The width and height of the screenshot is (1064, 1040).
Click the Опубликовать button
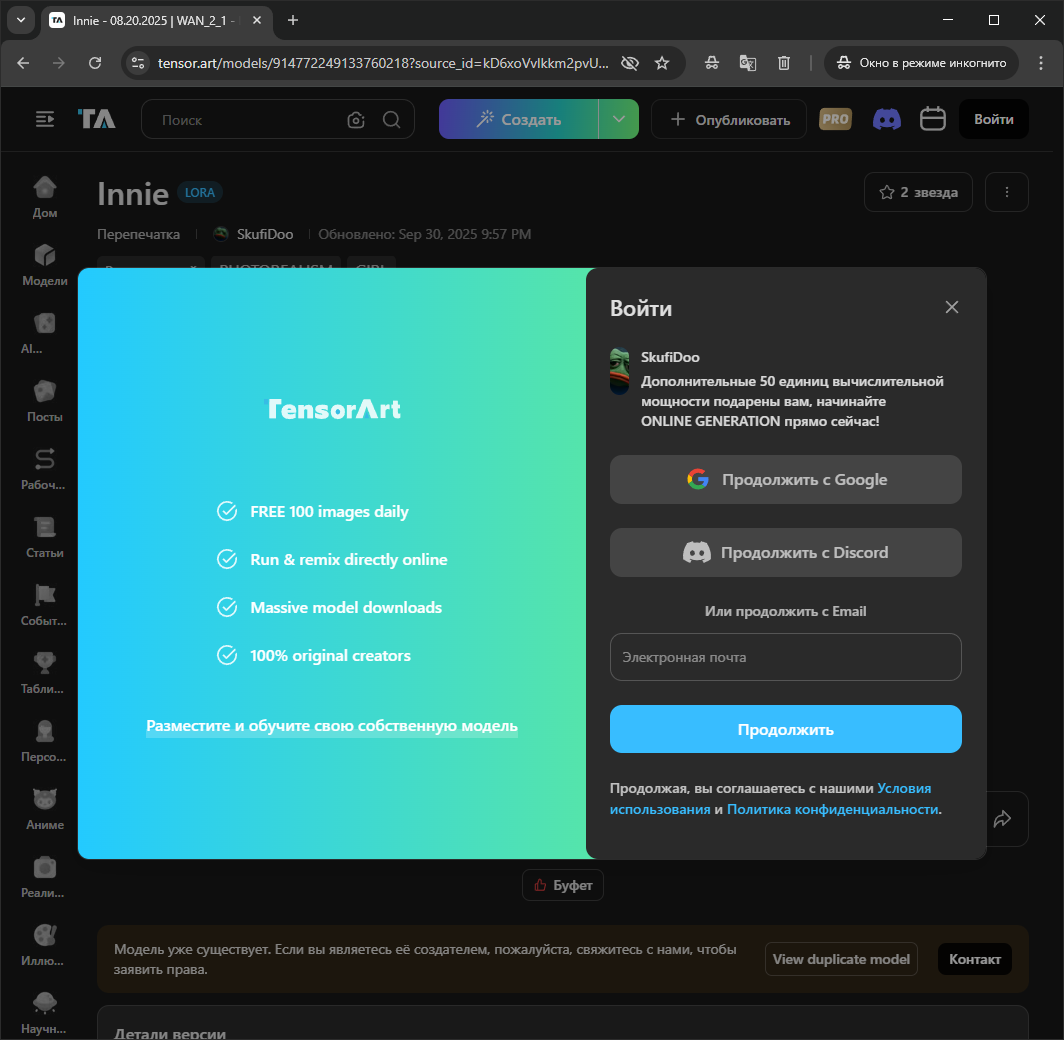click(x=729, y=119)
